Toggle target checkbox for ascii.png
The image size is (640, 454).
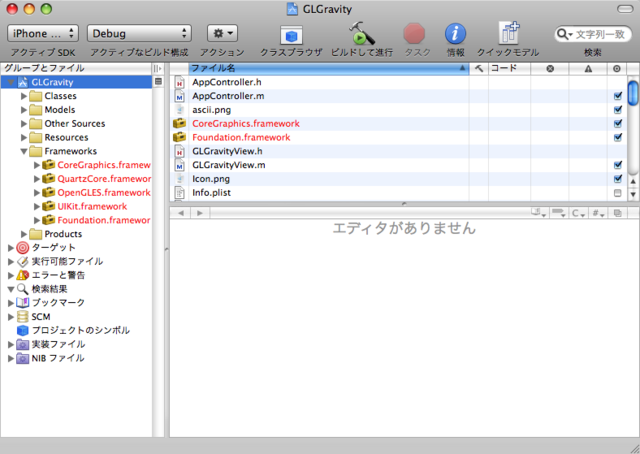coord(618,110)
